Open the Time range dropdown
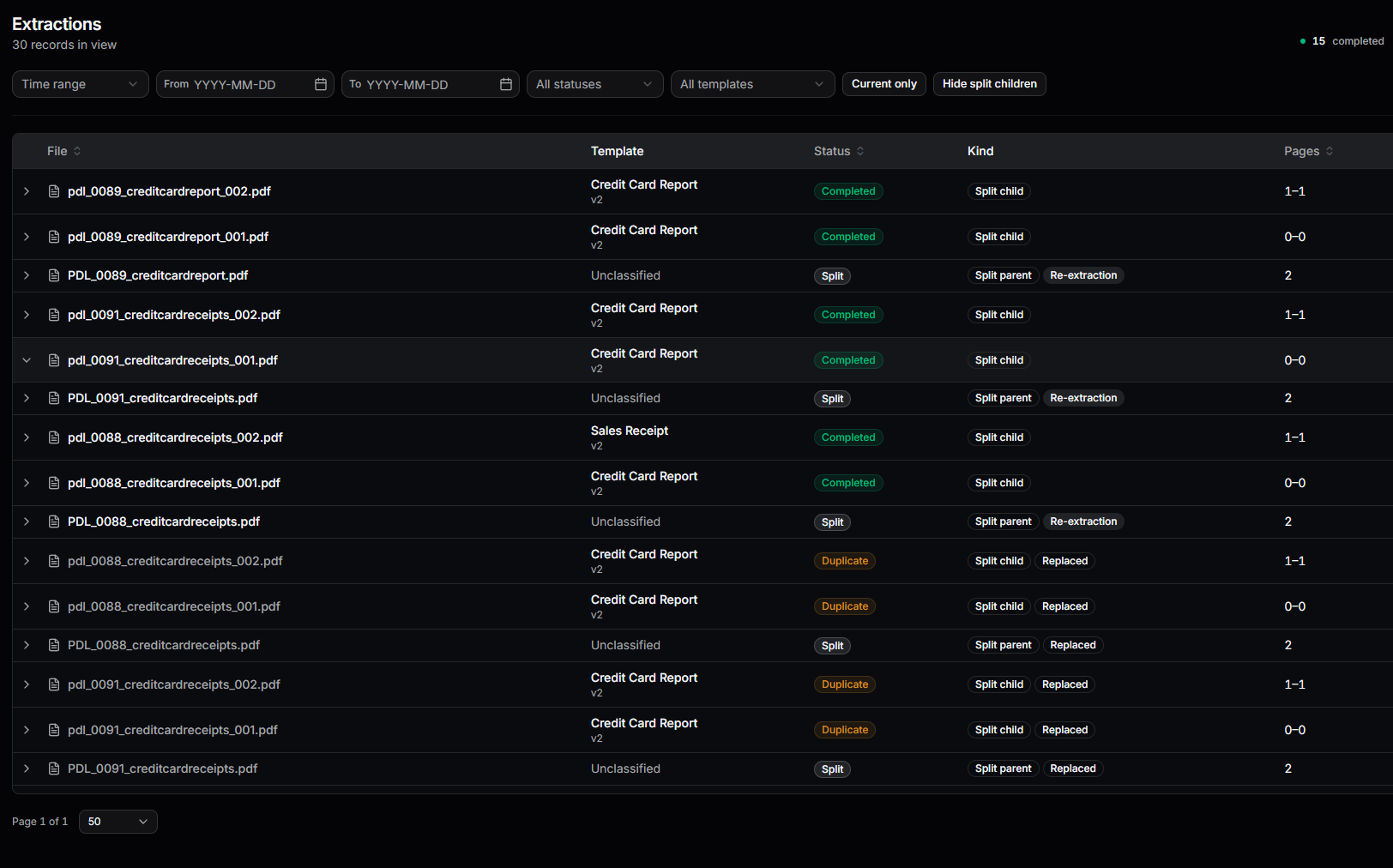 (x=81, y=84)
